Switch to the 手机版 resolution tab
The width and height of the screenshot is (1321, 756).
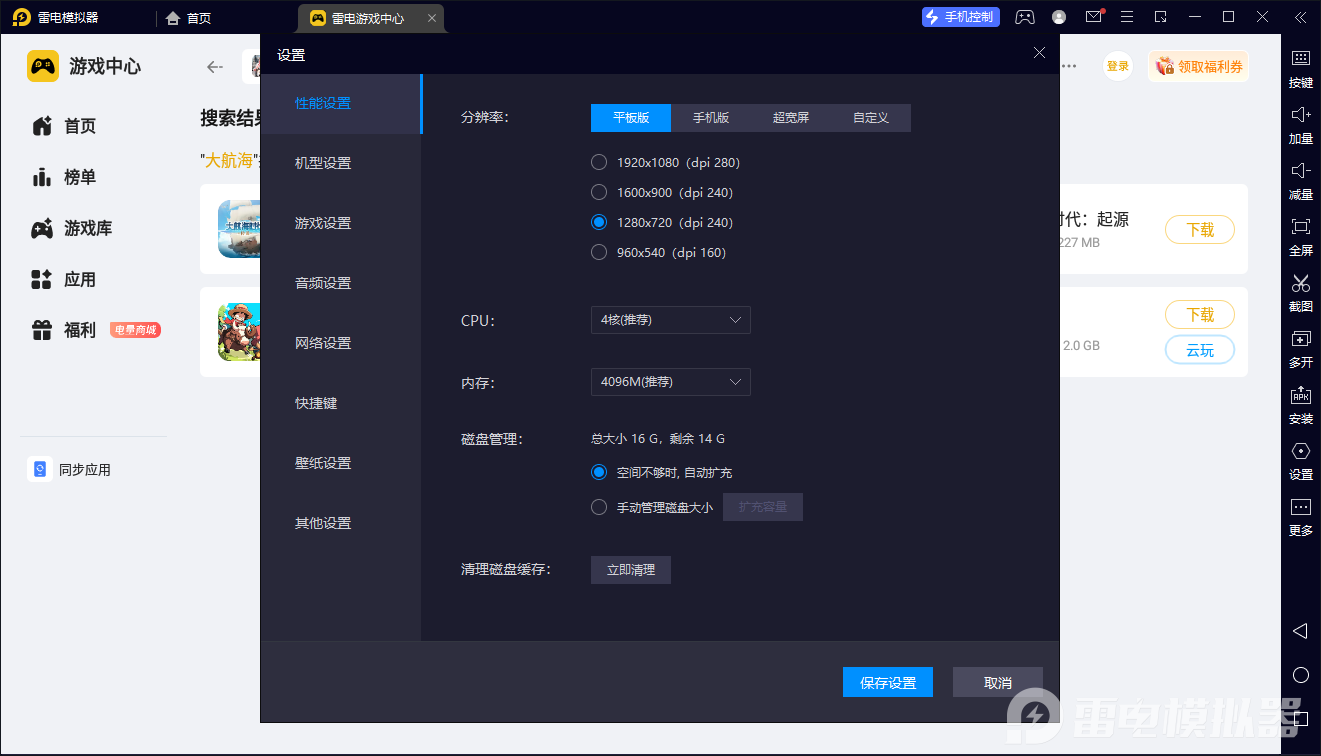tap(711, 118)
